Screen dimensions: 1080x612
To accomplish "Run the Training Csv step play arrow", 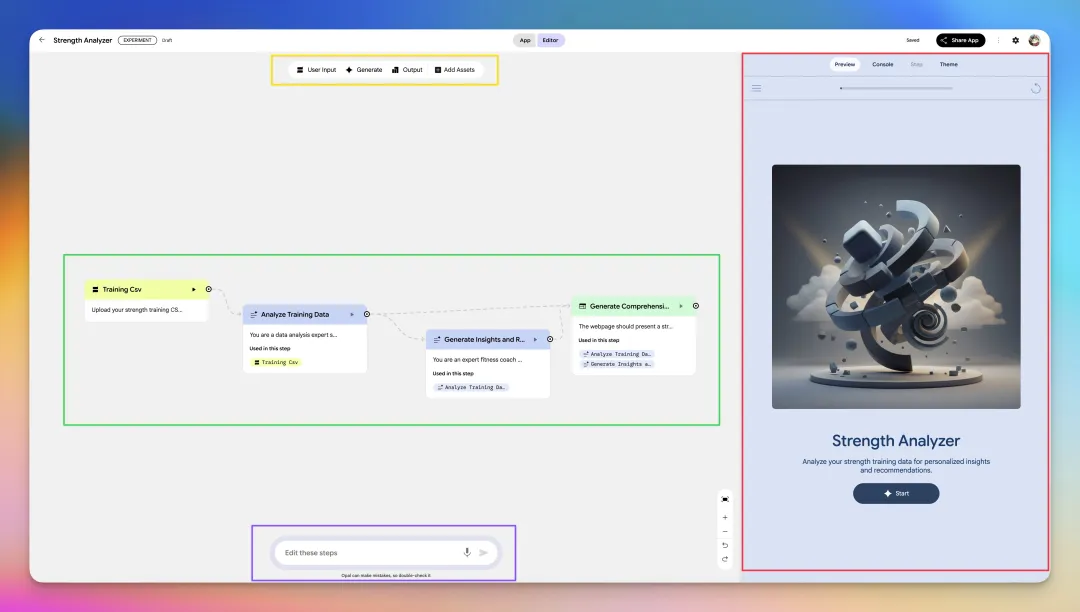I will [x=194, y=289].
